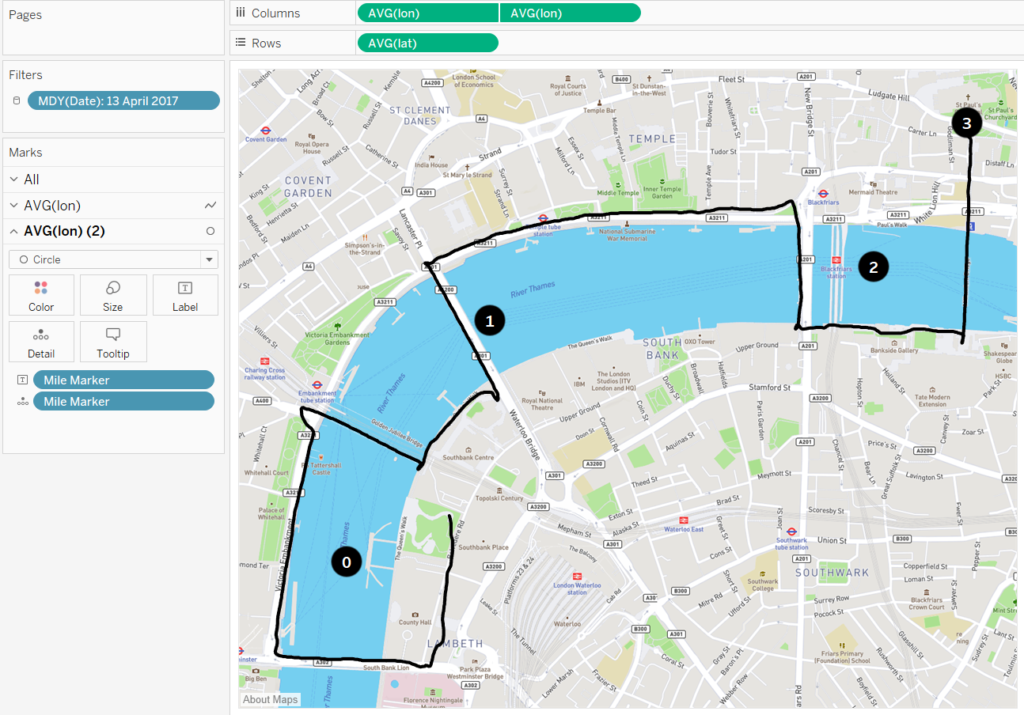The height and width of the screenshot is (715, 1024).
Task: Click the Tate Modern Extension label
Action: [x=933, y=400]
